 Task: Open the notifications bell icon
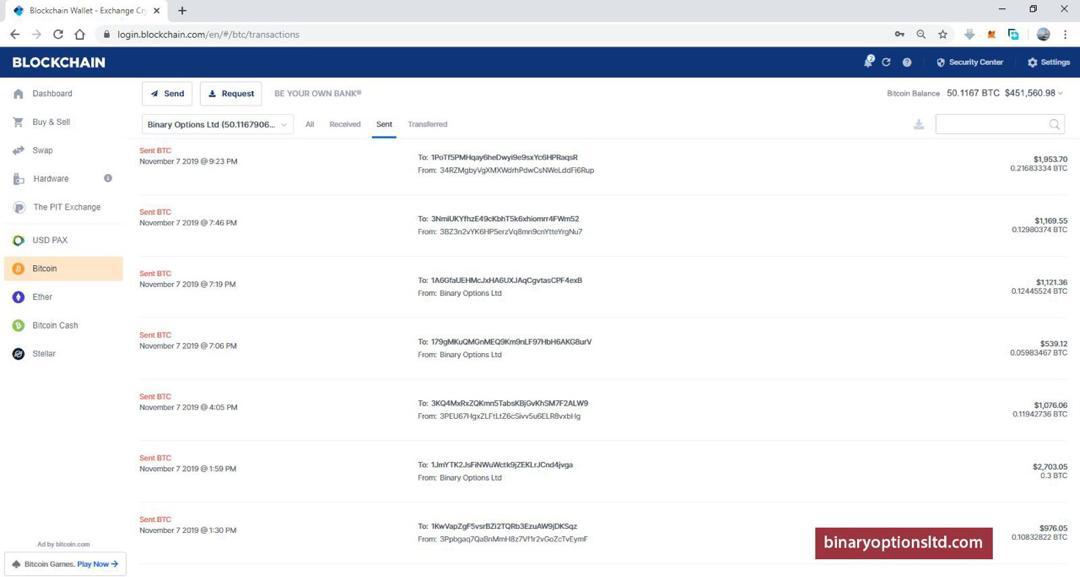click(x=869, y=61)
